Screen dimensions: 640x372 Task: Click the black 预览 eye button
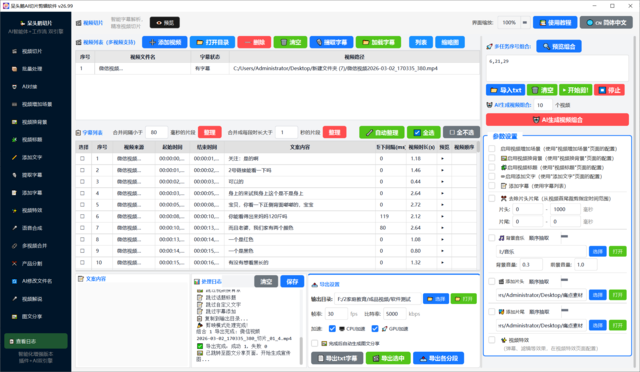click(164, 22)
